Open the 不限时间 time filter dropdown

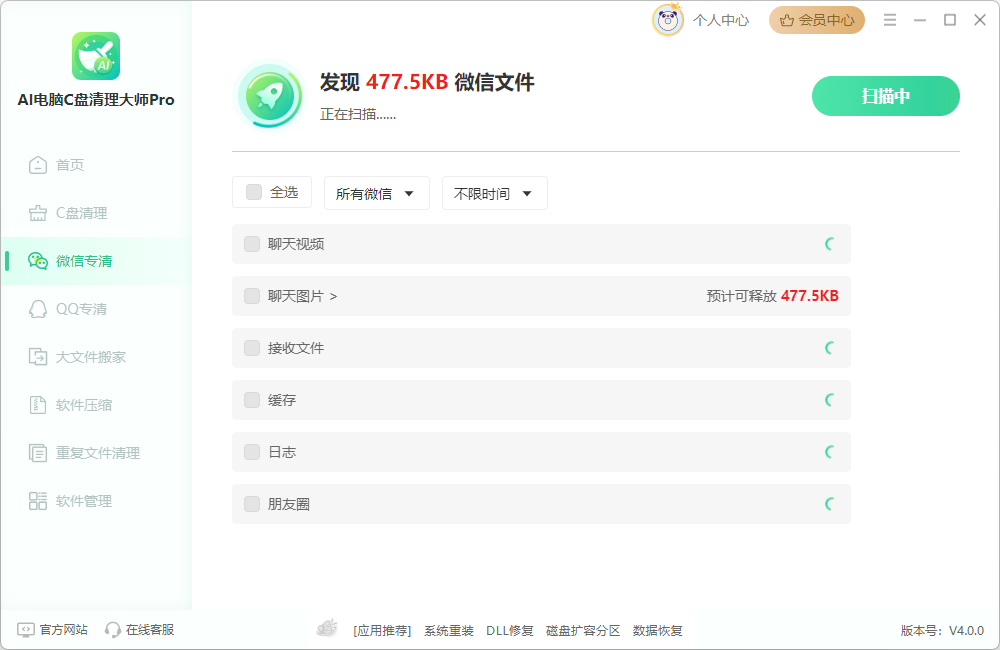pyautogui.click(x=494, y=193)
